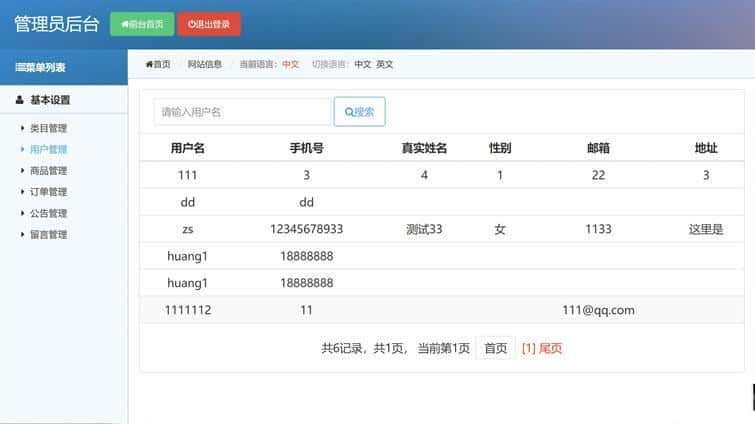
Task: Click the 首页 pagination button
Action: 495,348
